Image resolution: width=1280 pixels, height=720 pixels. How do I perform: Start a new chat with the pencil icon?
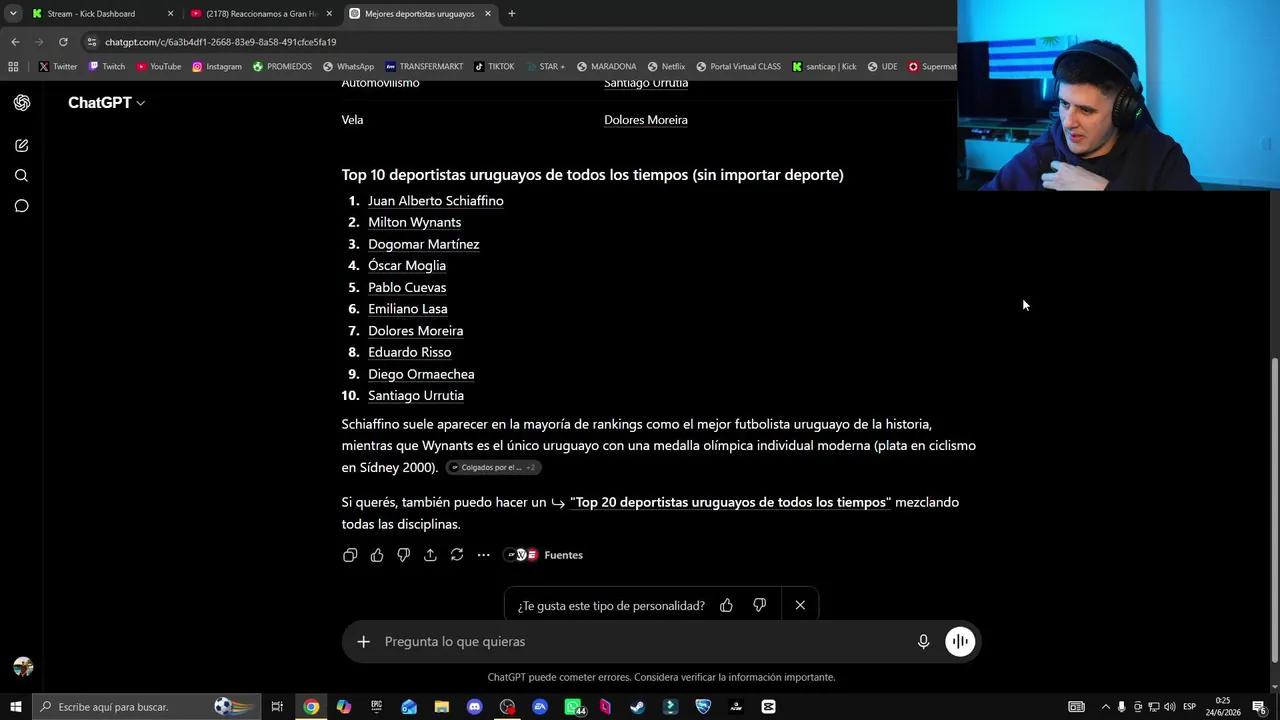click(x=22, y=145)
